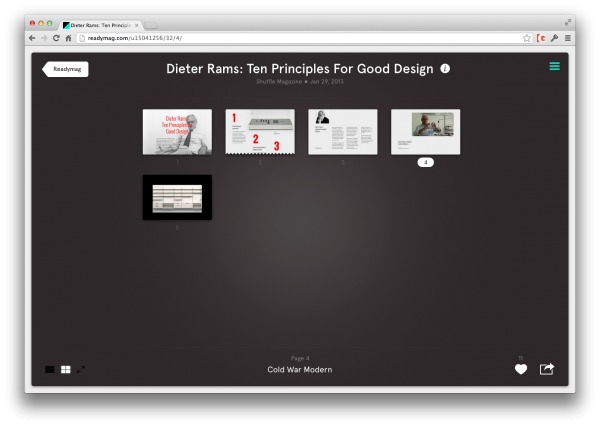This screenshot has height=427, width=600.
Task: Bookmark the page with the star icon
Action: pyautogui.click(x=527, y=38)
